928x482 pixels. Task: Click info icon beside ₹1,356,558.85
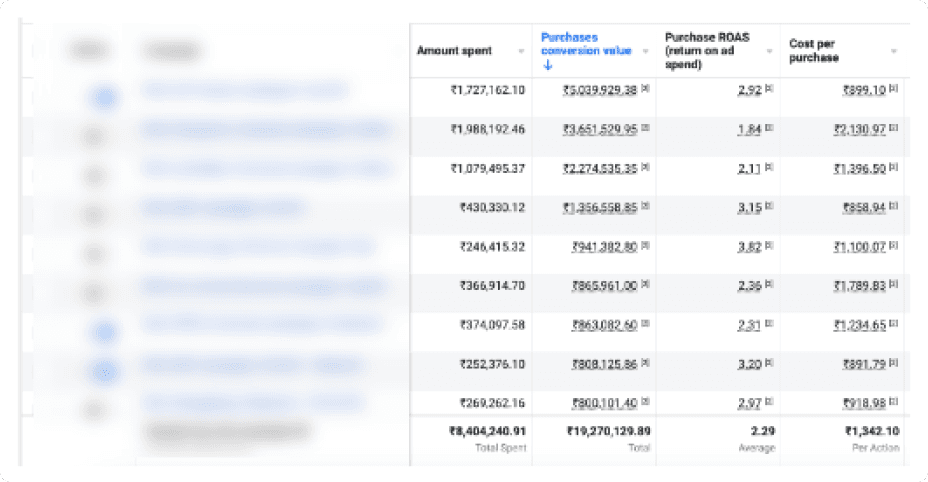646,206
